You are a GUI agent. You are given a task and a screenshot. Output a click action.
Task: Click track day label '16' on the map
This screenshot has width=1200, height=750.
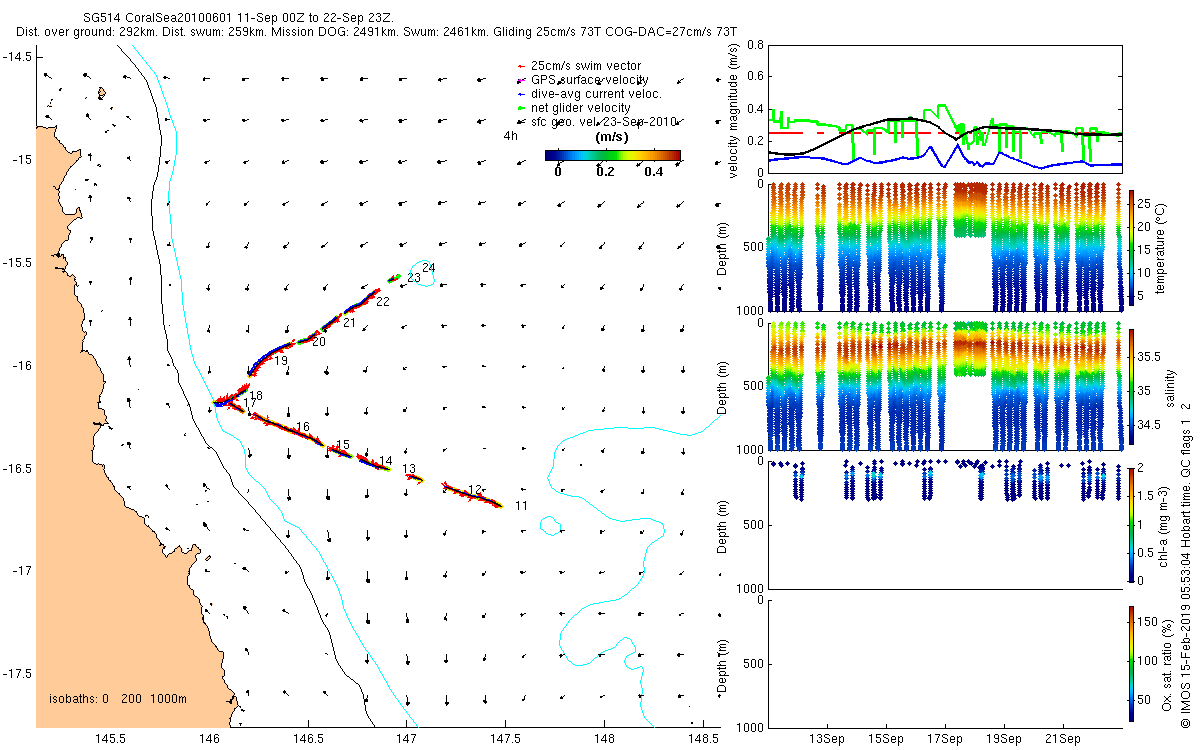(x=303, y=427)
